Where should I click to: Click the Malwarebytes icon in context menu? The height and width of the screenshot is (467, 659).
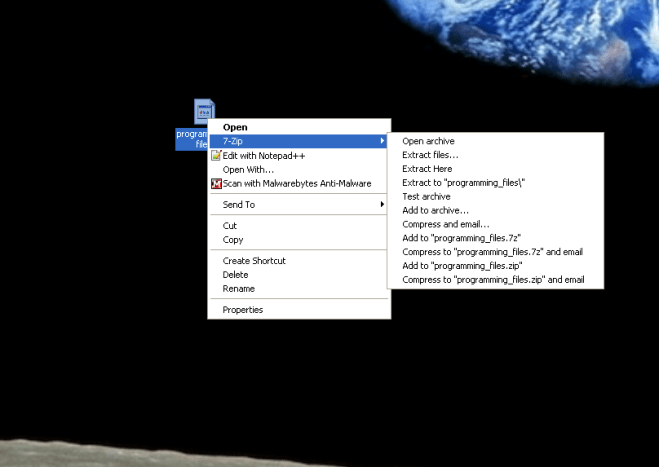[x=215, y=183]
